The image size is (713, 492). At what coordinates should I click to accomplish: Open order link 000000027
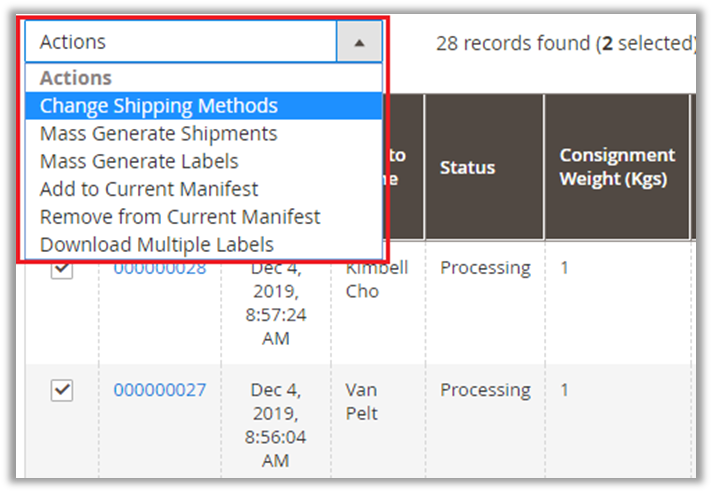coord(160,390)
